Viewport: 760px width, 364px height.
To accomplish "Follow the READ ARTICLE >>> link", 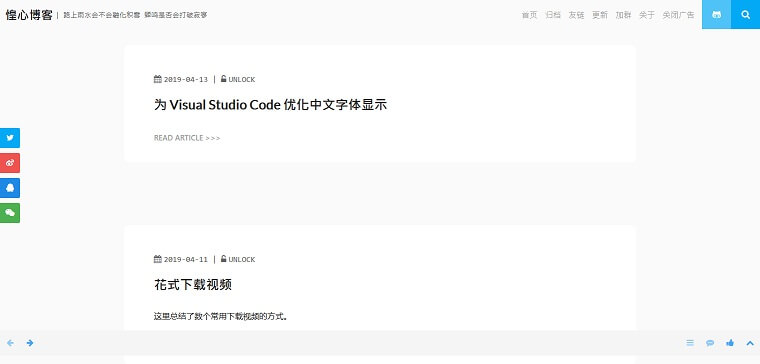I will [x=187, y=138].
